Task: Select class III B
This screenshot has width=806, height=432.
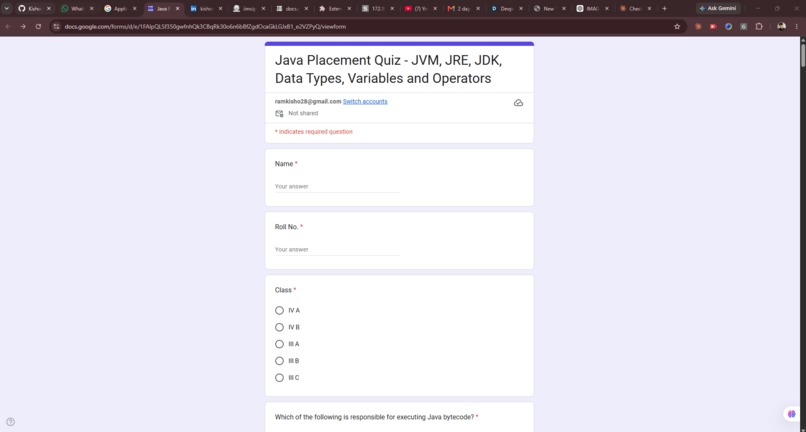Action: click(x=279, y=361)
